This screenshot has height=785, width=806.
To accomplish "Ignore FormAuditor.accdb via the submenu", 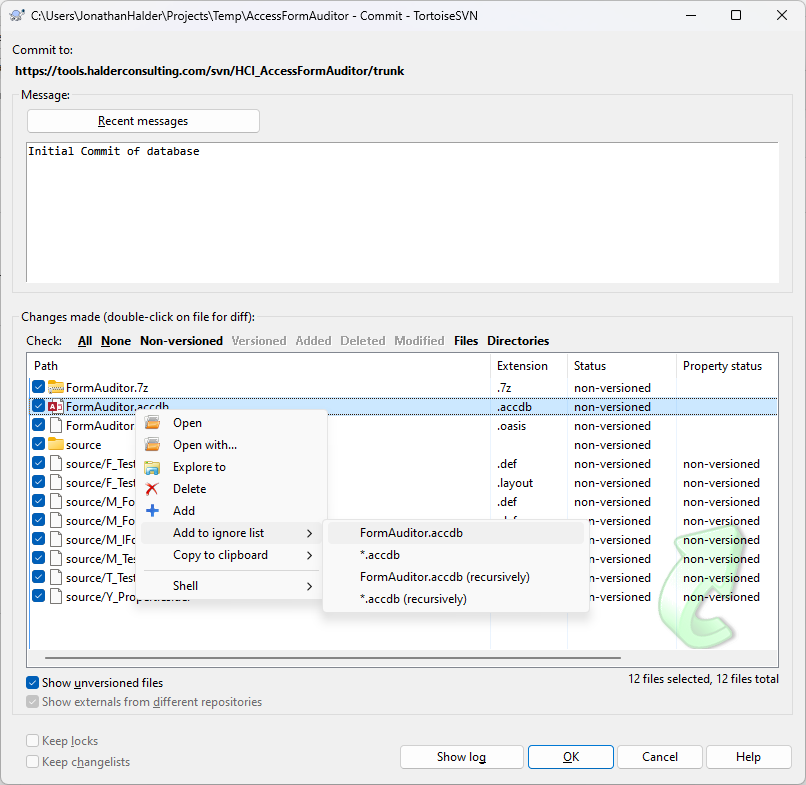I will point(455,533).
